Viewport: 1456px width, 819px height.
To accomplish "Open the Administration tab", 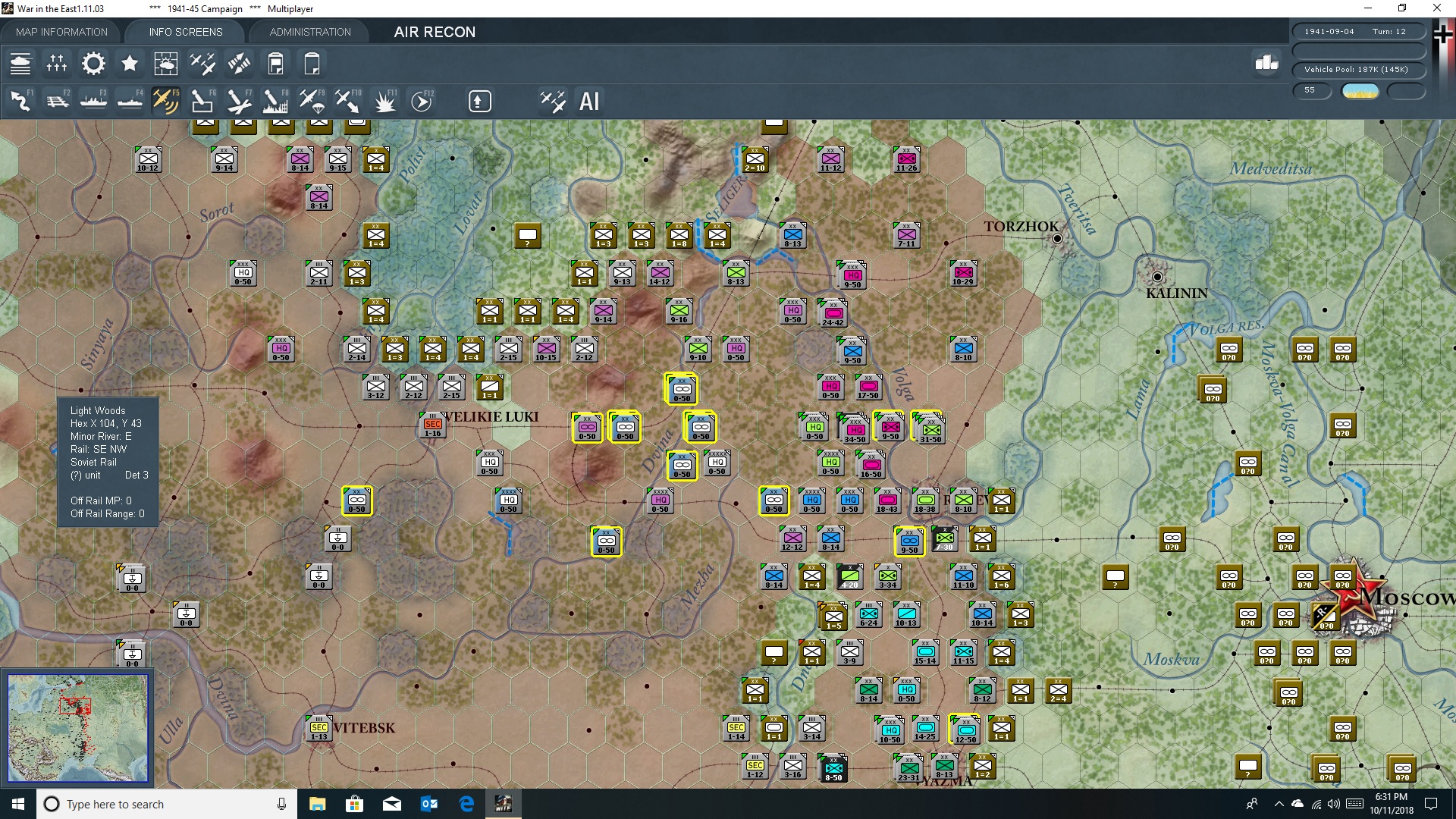I will (310, 32).
